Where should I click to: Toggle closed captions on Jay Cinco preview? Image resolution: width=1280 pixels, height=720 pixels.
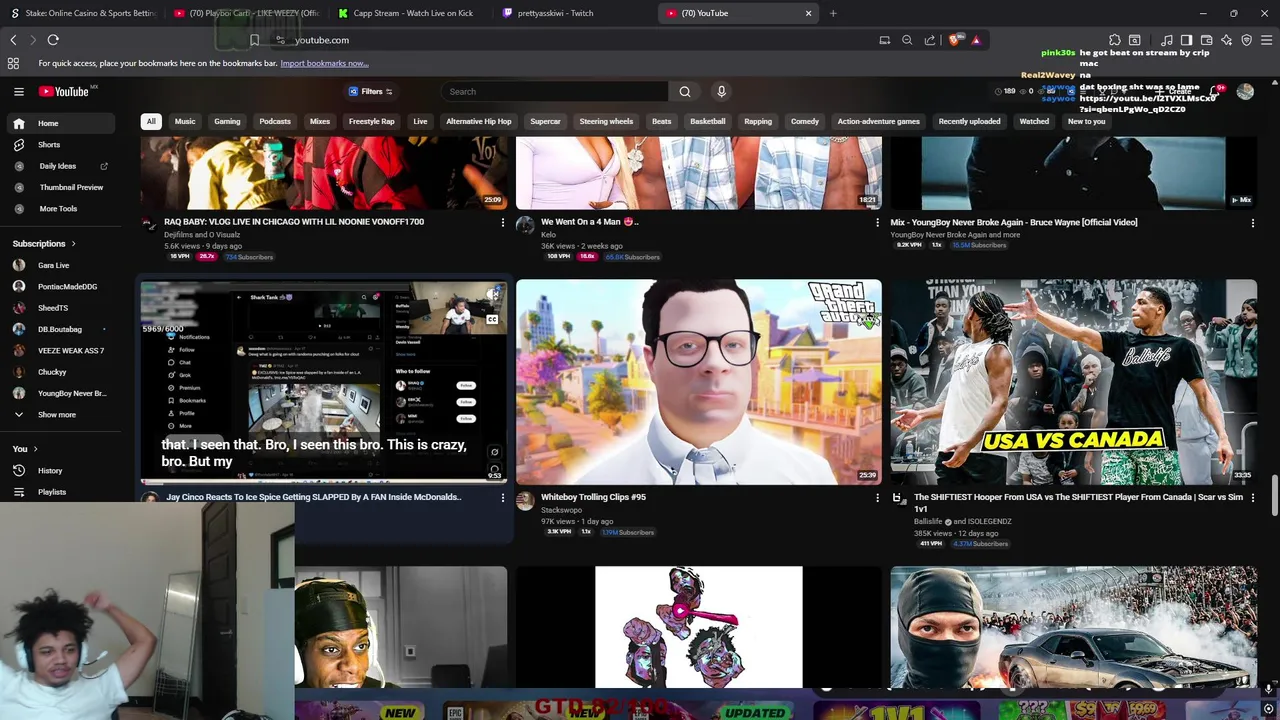[492, 318]
